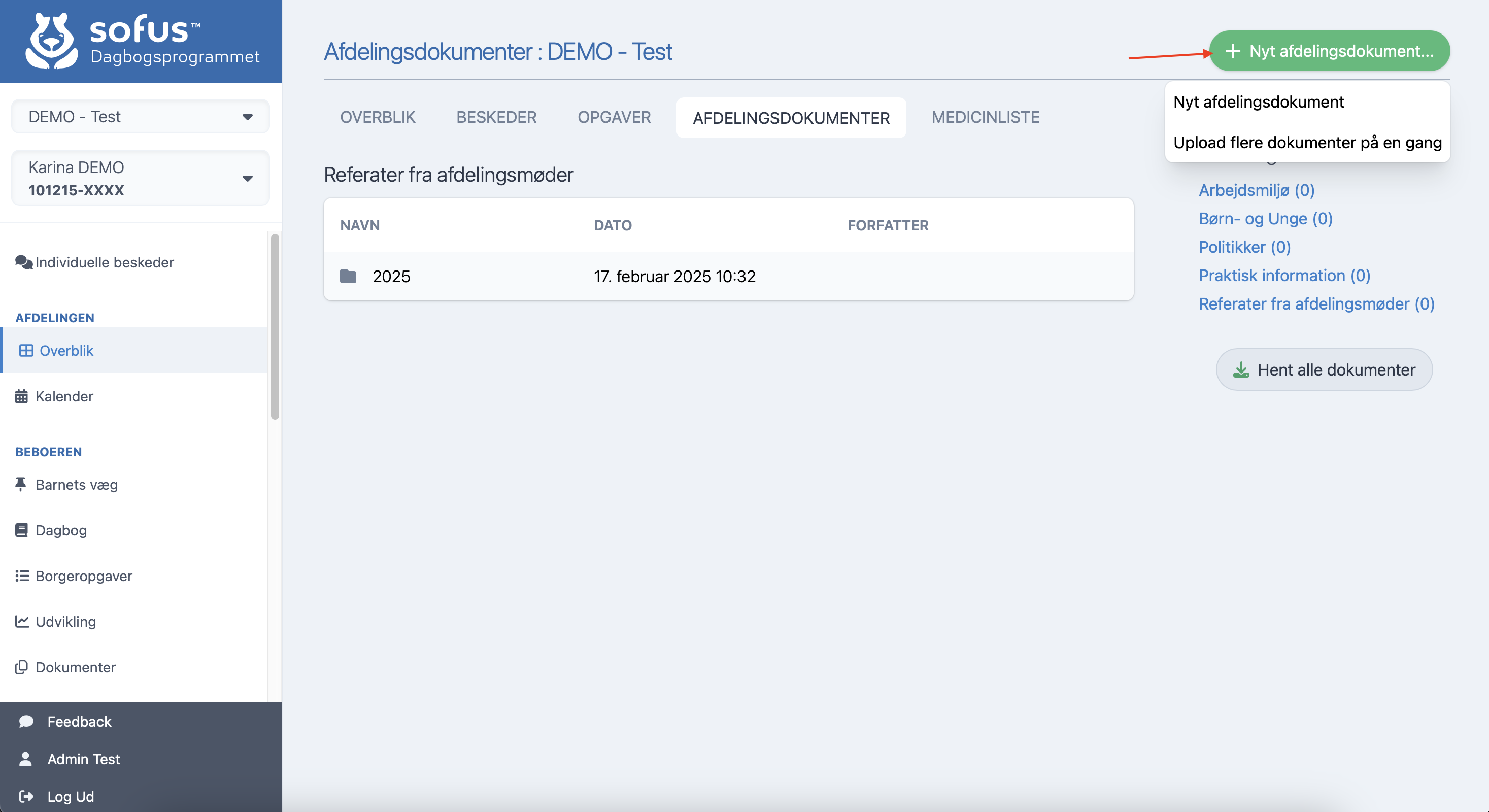Click the Borgeropgaver list icon
The height and width of the screenshot is (812, 1489).
22,576
